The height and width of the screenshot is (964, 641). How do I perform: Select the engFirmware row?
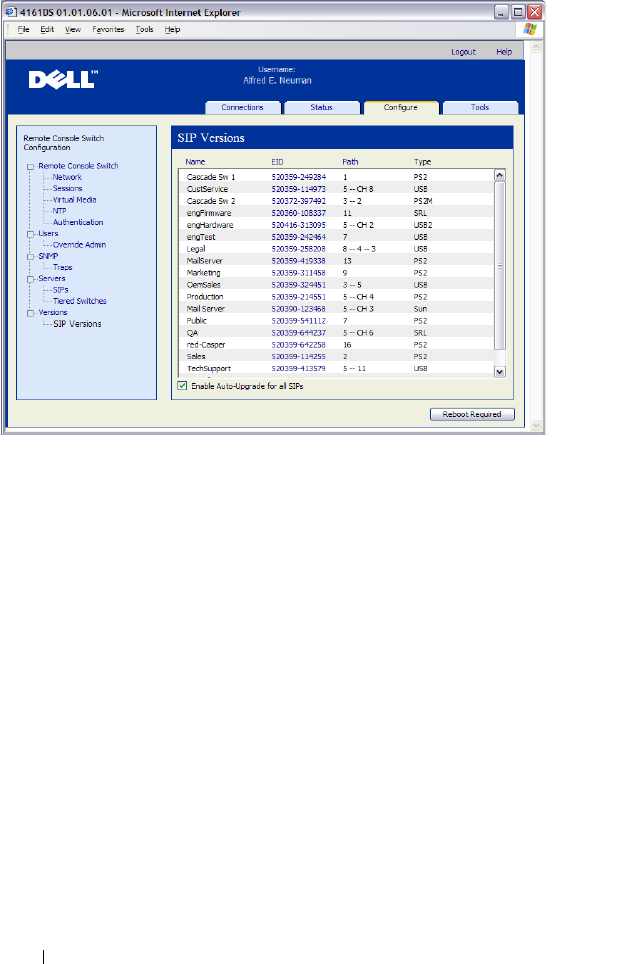click(x=336, y=213)
